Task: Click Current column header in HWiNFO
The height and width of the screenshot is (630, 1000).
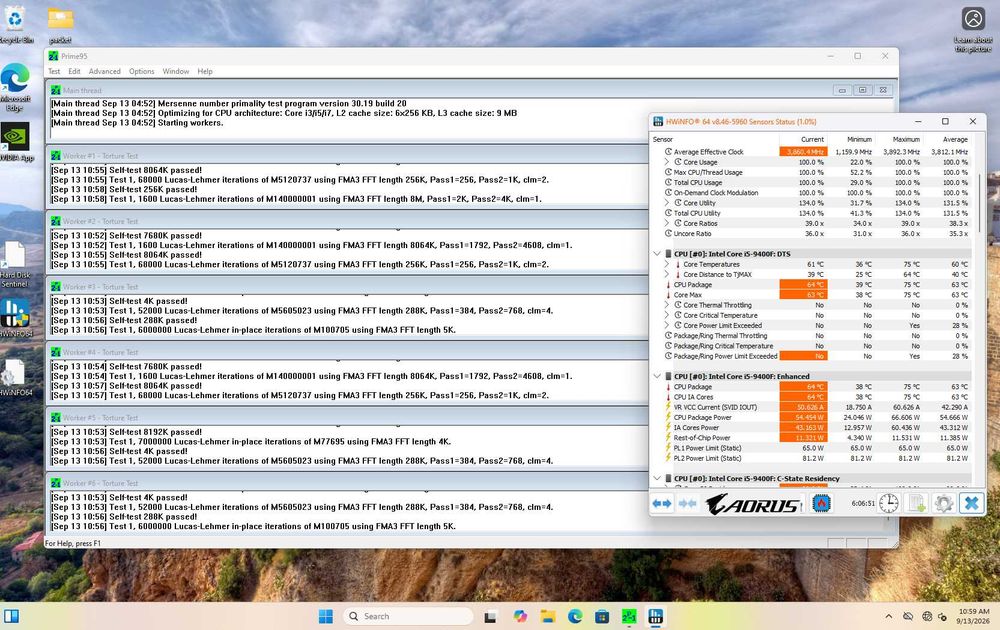Action: click(803, 139)
